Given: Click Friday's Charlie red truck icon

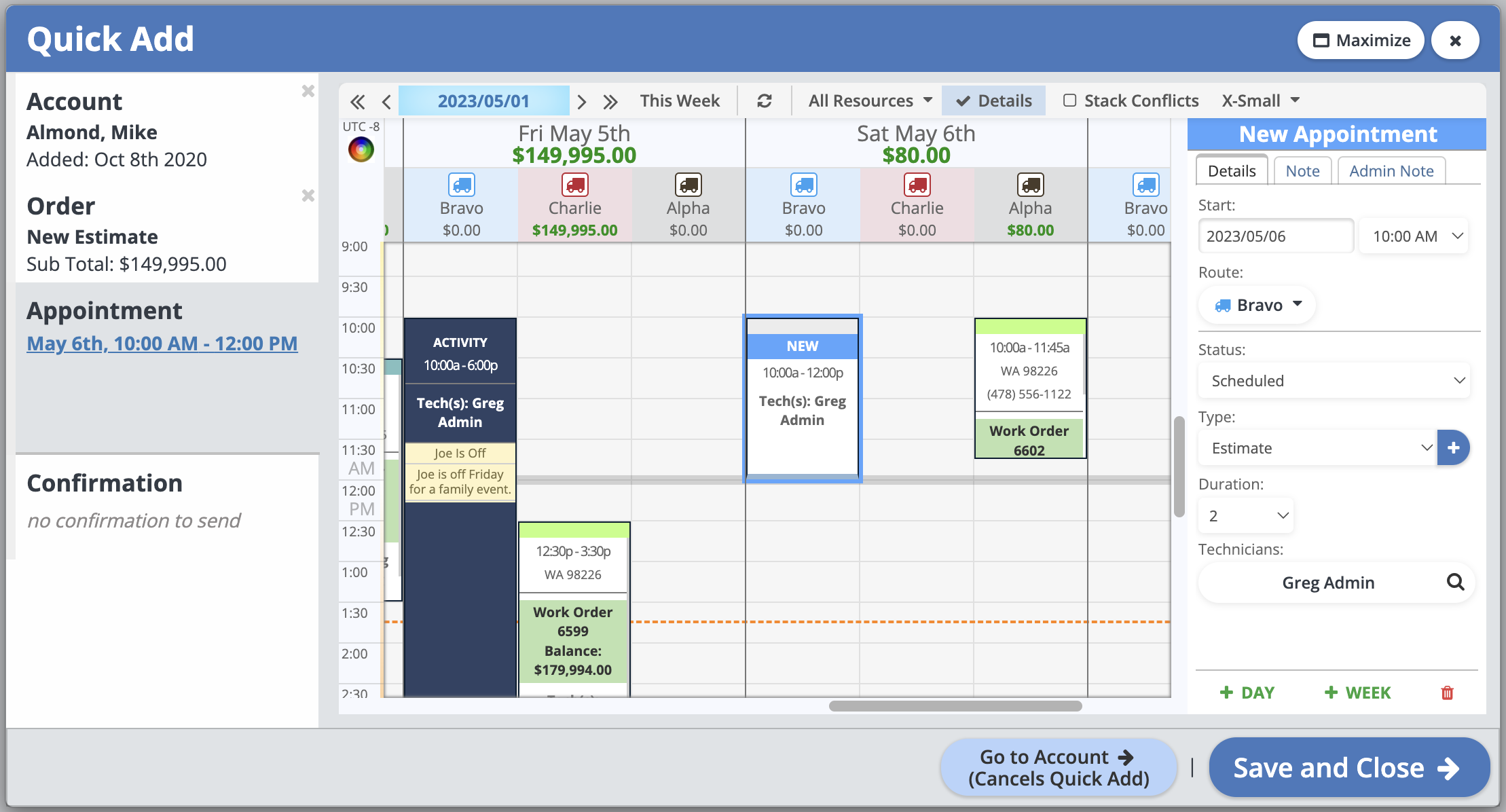Looking at the screenshot, I should (x=574, y=185).
